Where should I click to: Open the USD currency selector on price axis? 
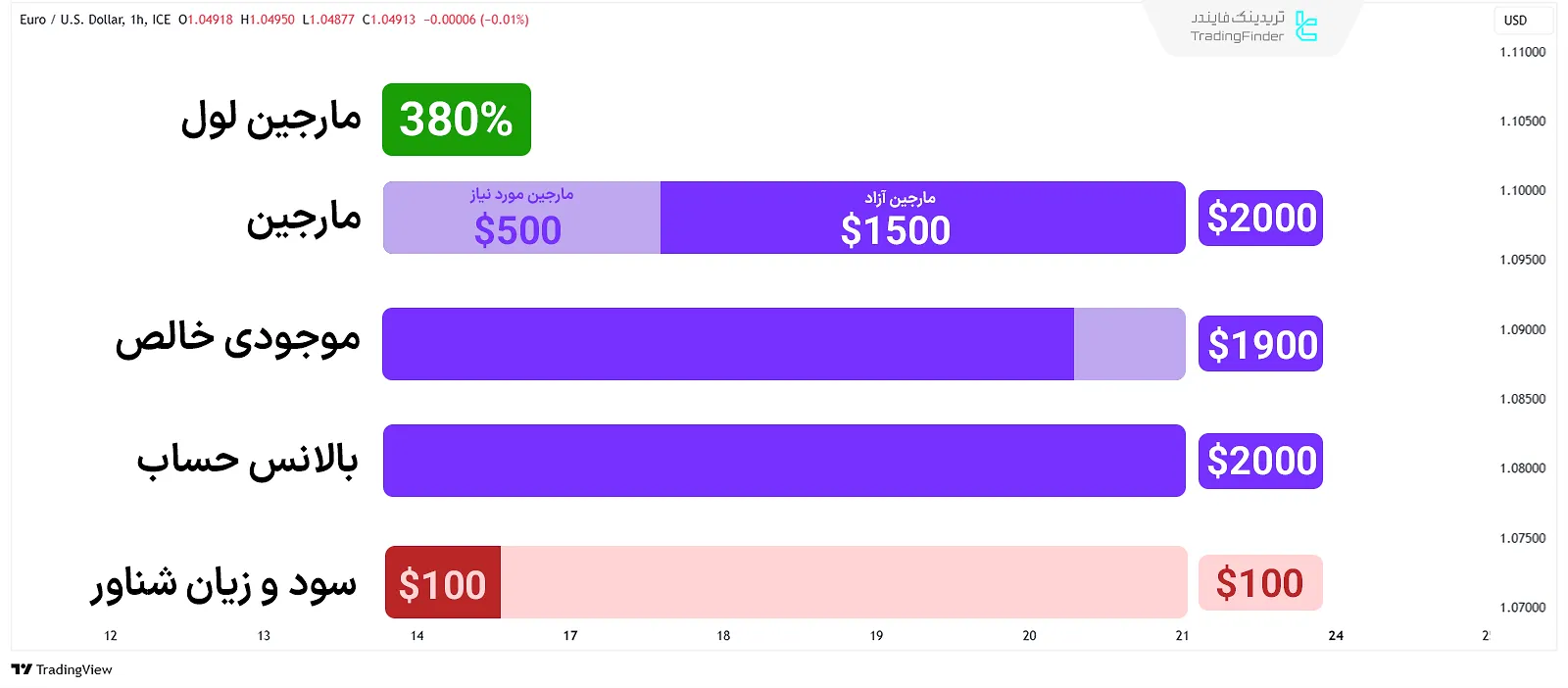[x=1515, y=20]
